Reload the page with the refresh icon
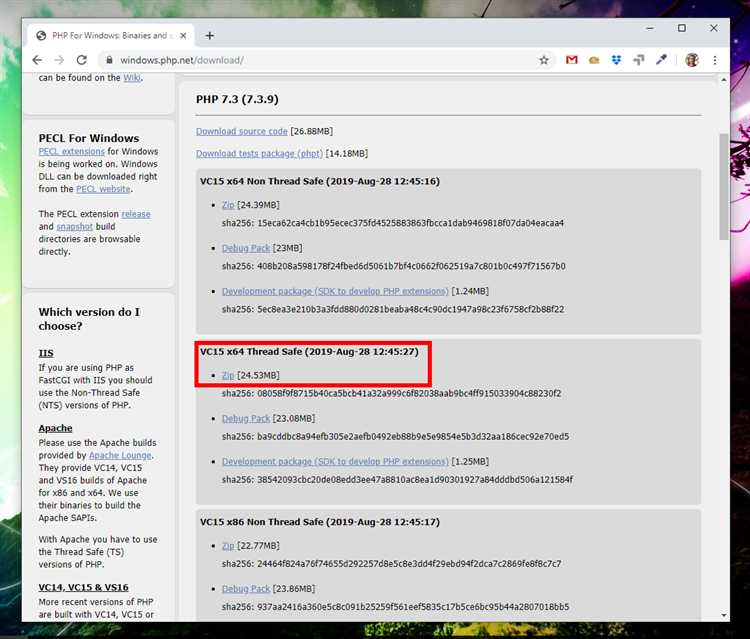The image size is (750, 639). (82, 60)
